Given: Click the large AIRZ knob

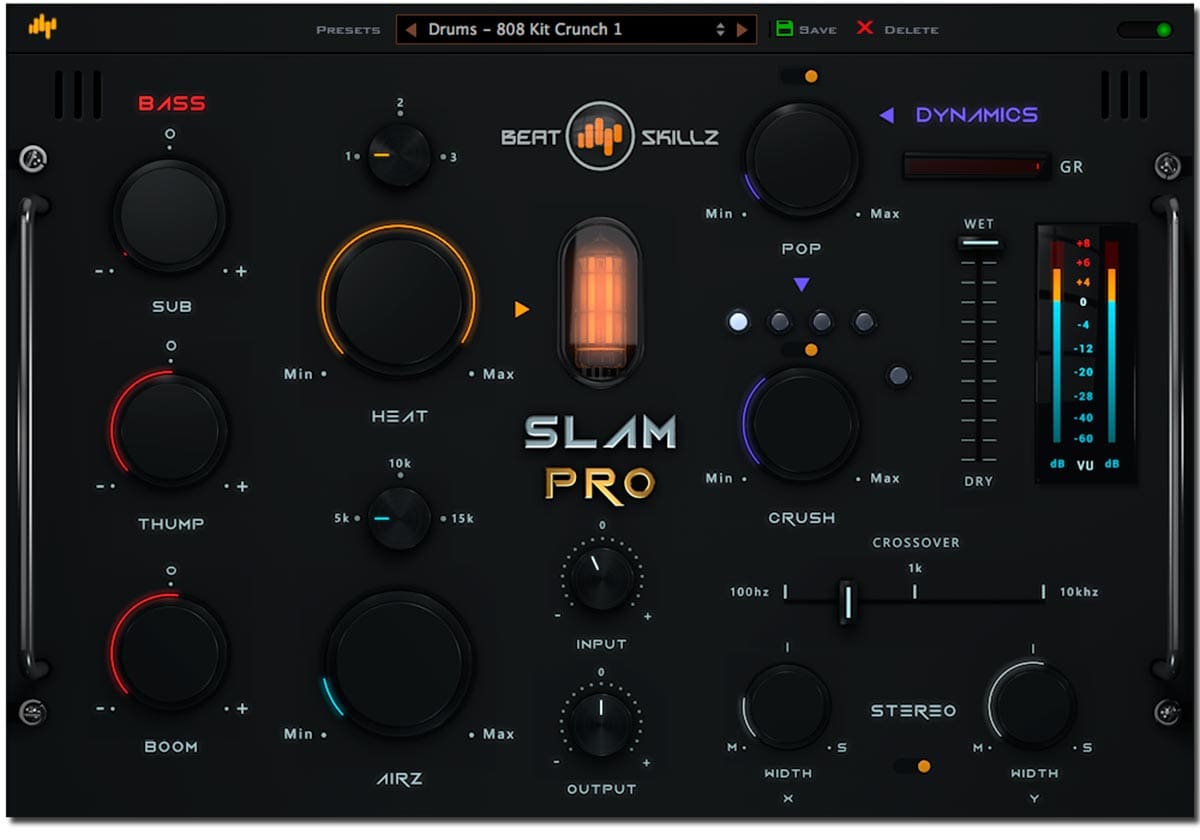Looking at the screenshot, I should tap(399, 663).
